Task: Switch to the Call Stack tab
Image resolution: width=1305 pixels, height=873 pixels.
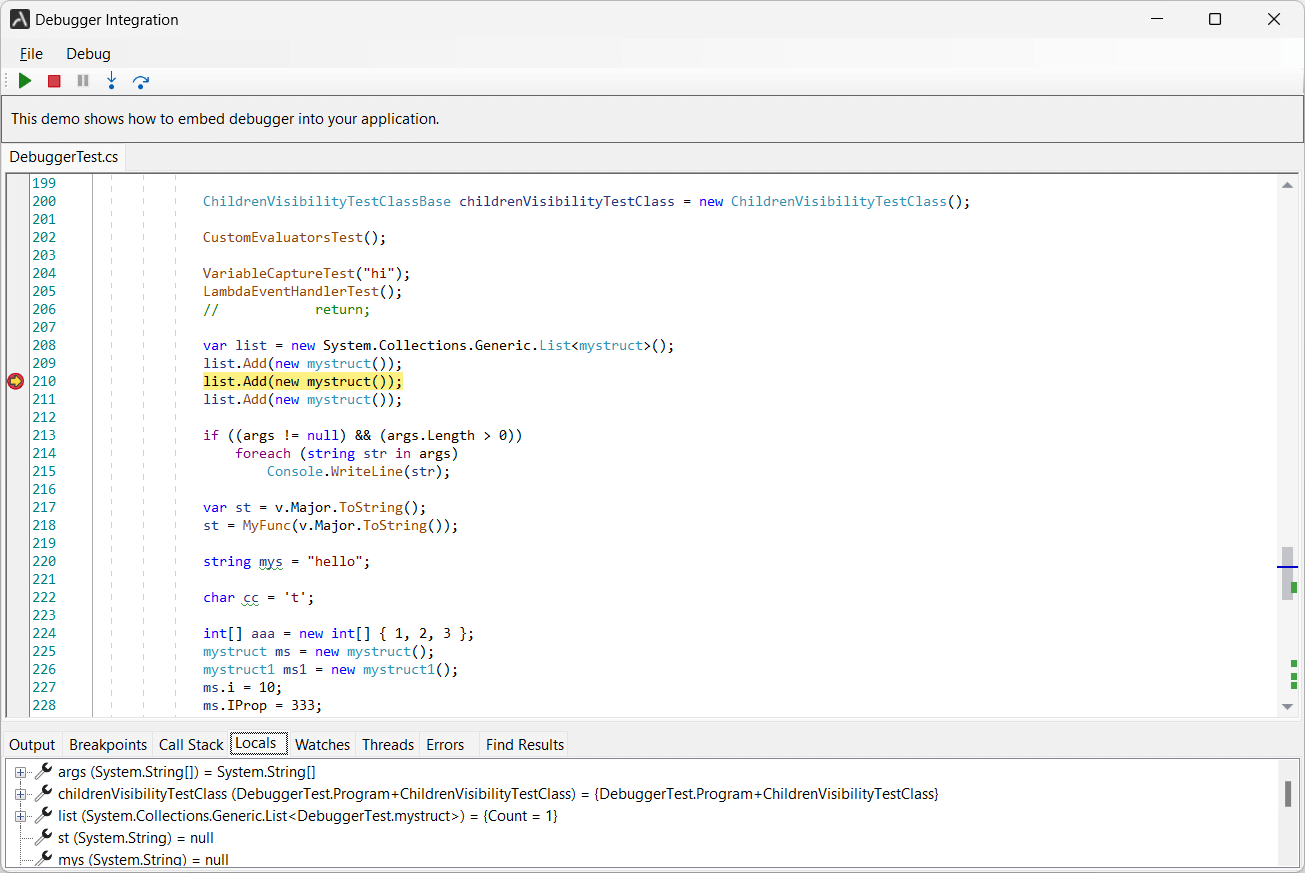Action: tap(191, 744)
